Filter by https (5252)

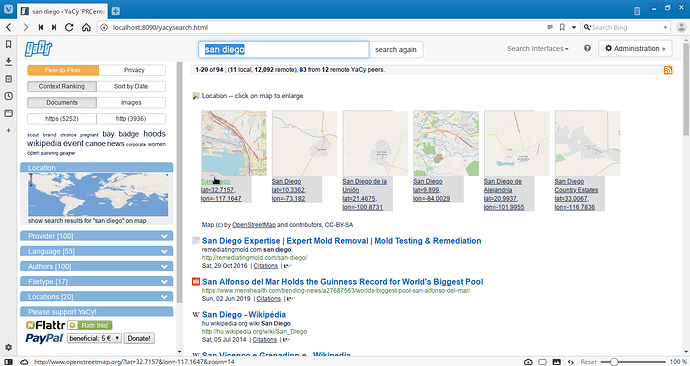(62, 119)
